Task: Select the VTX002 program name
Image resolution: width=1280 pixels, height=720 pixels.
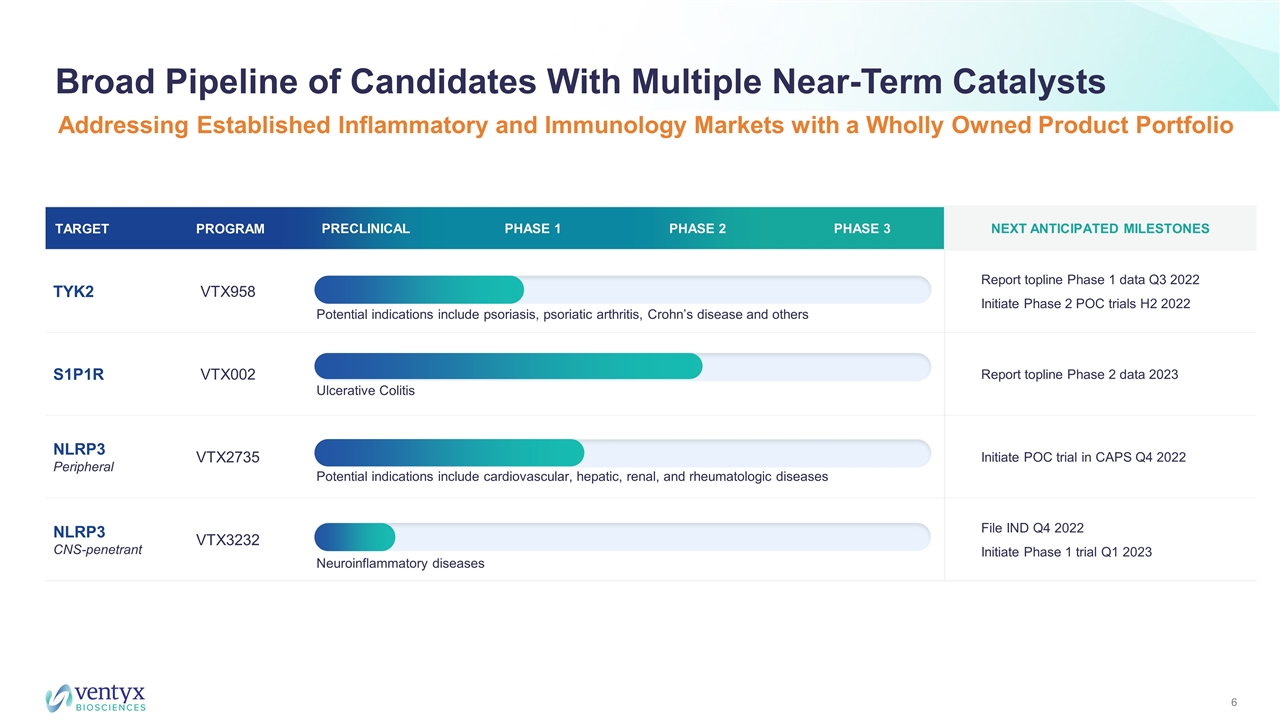Action: tap(227, 374)
